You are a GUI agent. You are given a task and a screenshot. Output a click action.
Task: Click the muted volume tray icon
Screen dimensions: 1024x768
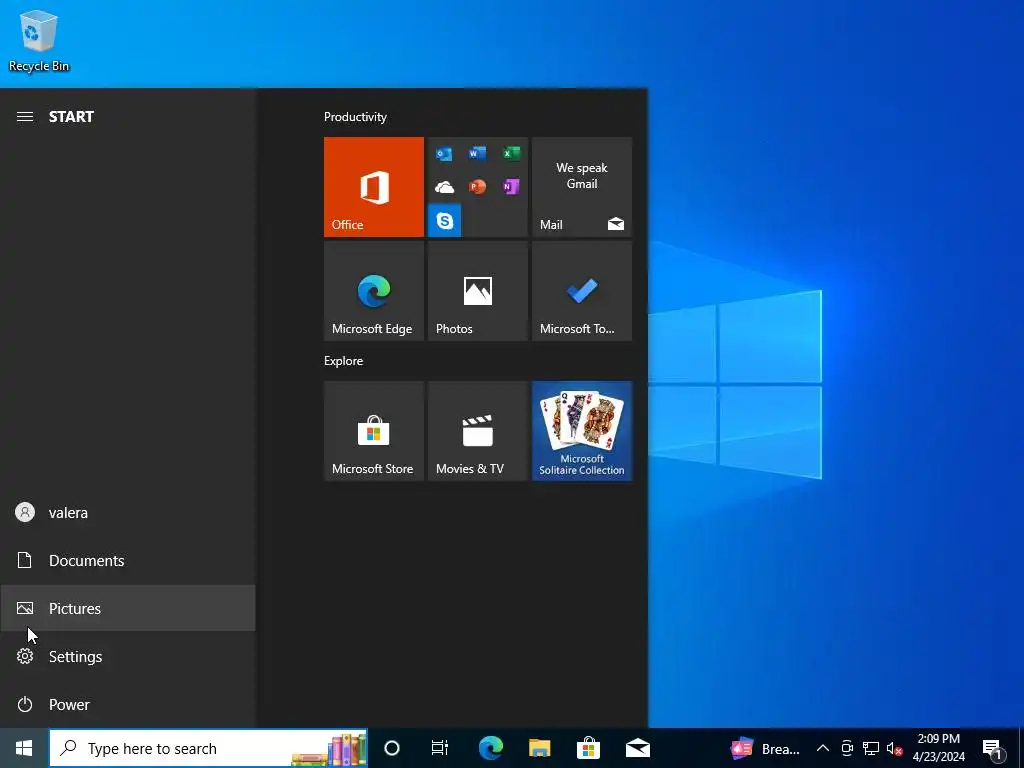click(894, 748)
